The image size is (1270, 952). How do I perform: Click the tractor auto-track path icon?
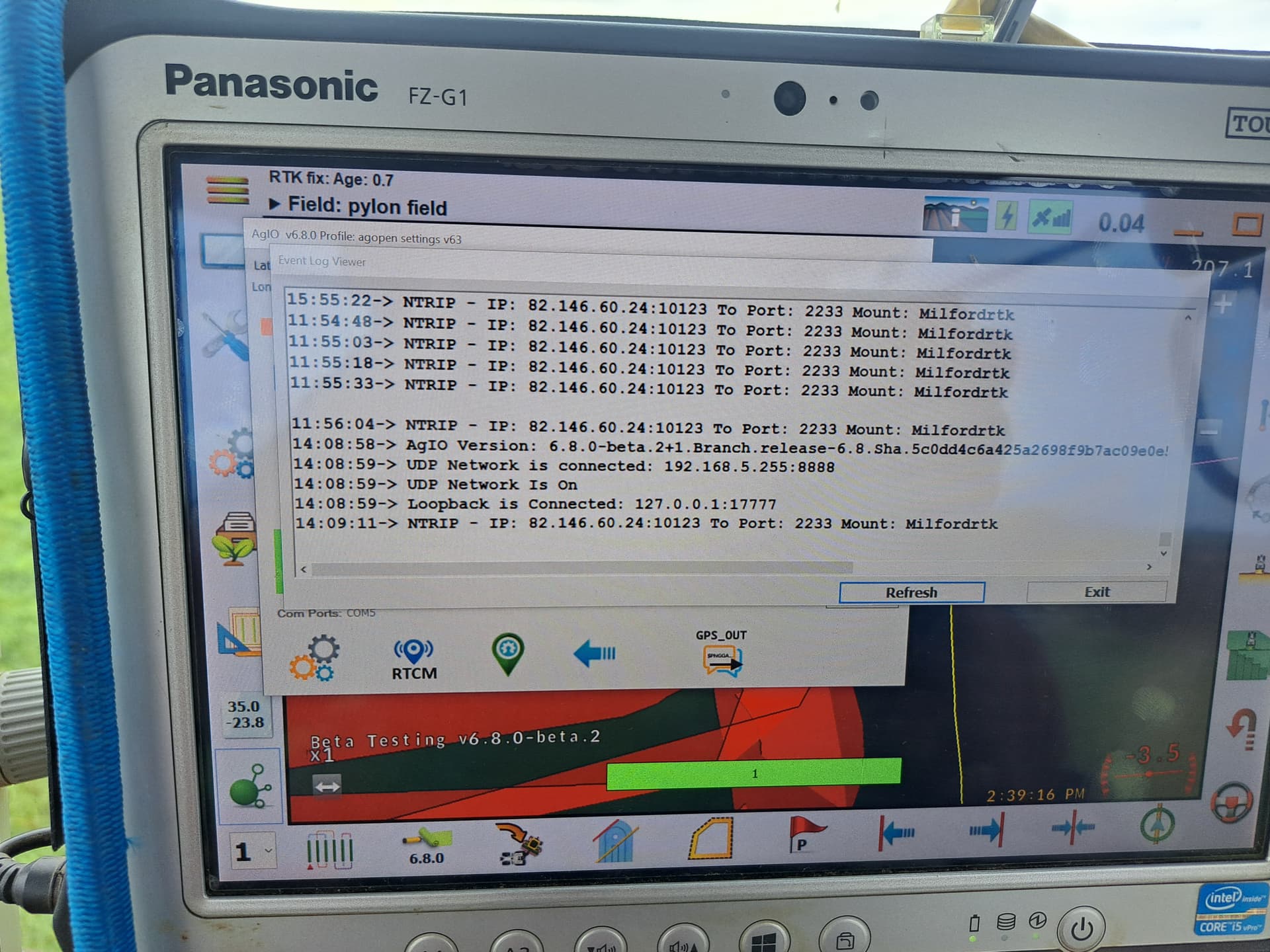pos(519,843)
